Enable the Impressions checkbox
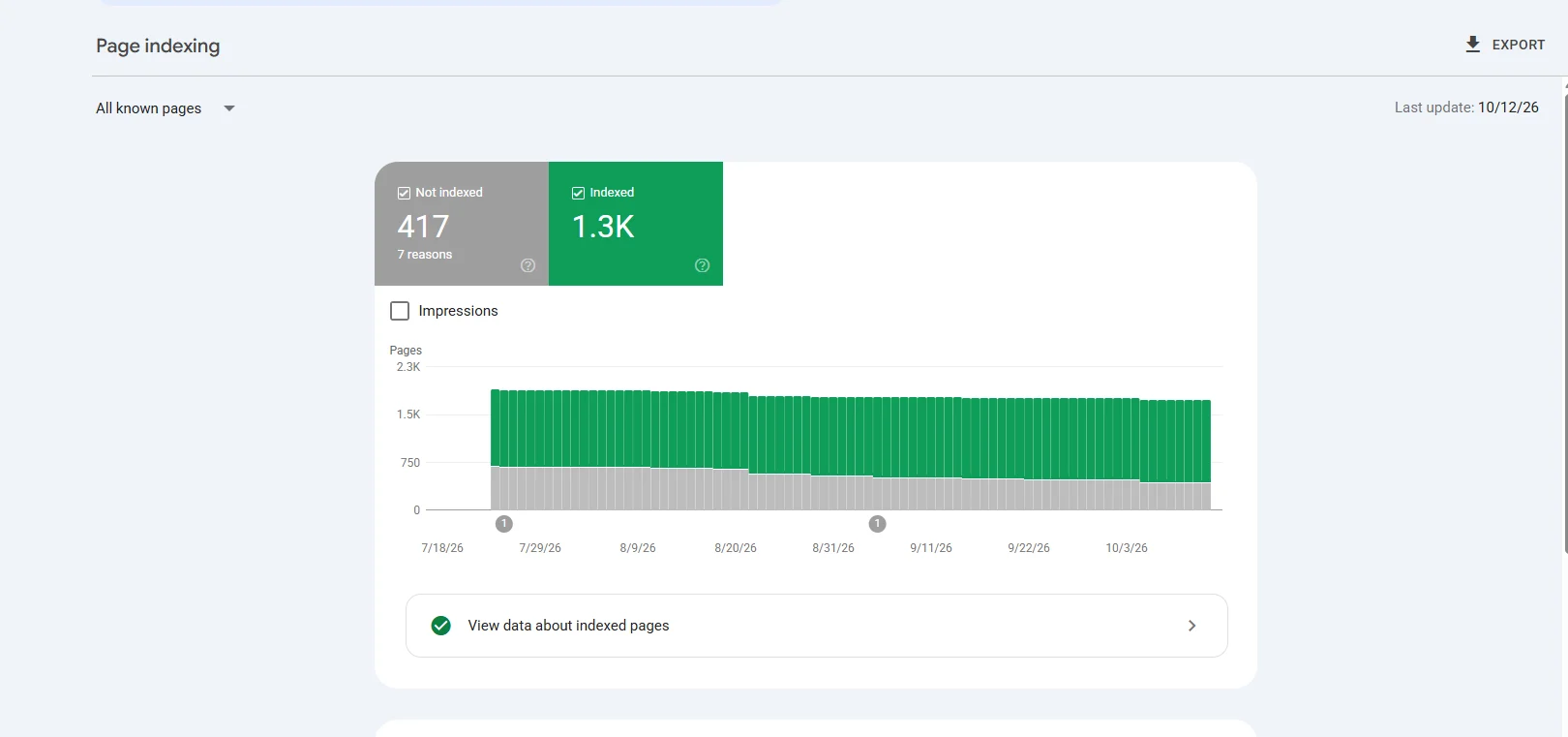The image size is (1568, 737). tap(400, 311)
